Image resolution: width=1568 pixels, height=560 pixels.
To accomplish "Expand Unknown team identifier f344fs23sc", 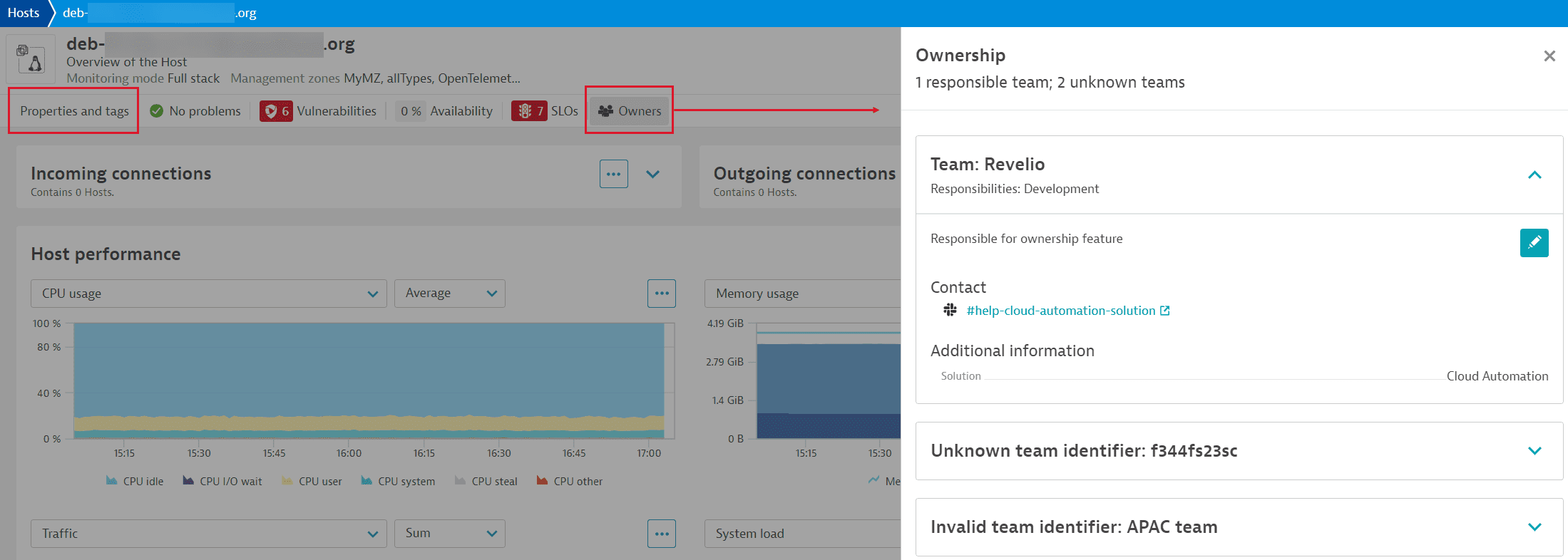I will (x=1534, y=451).
